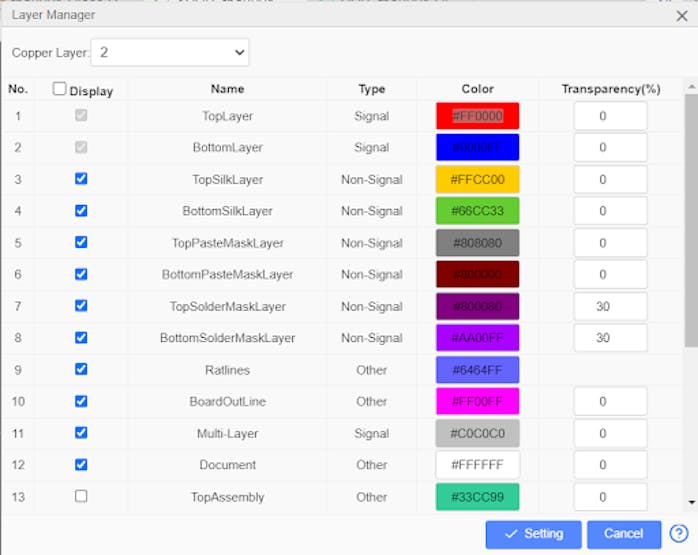Open TopLayer red color swatch
Viewport: 698px width, 555px height.
click(477, 116)
